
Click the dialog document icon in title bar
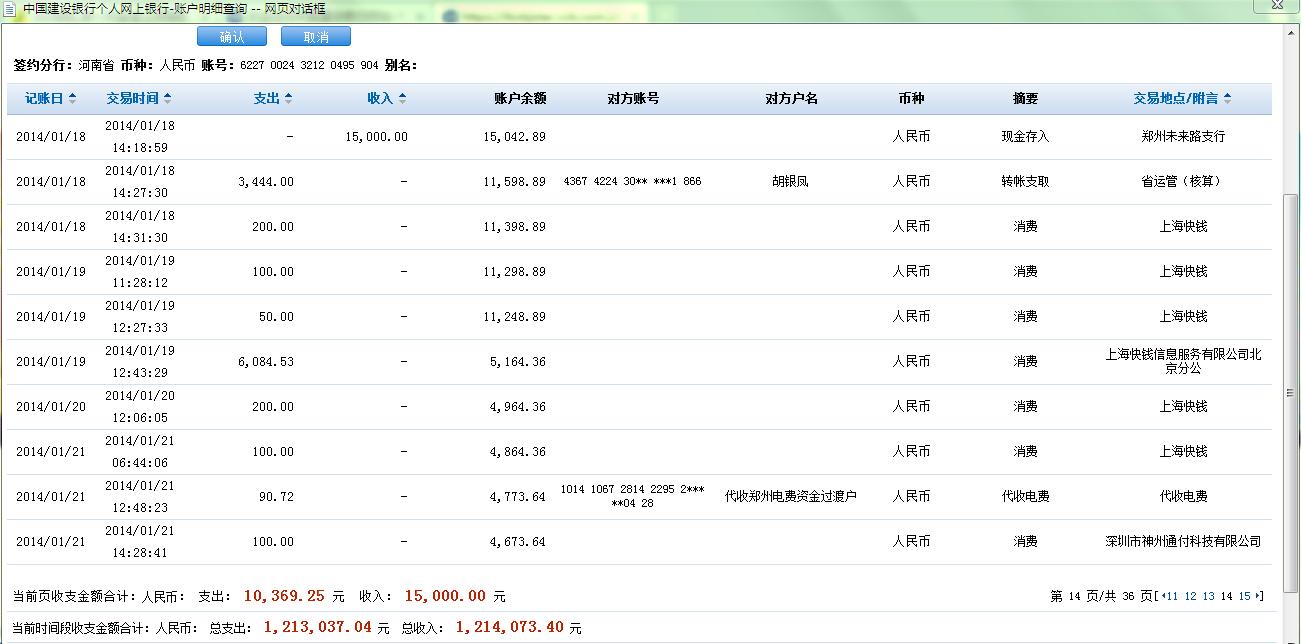[x=9, y=8]
